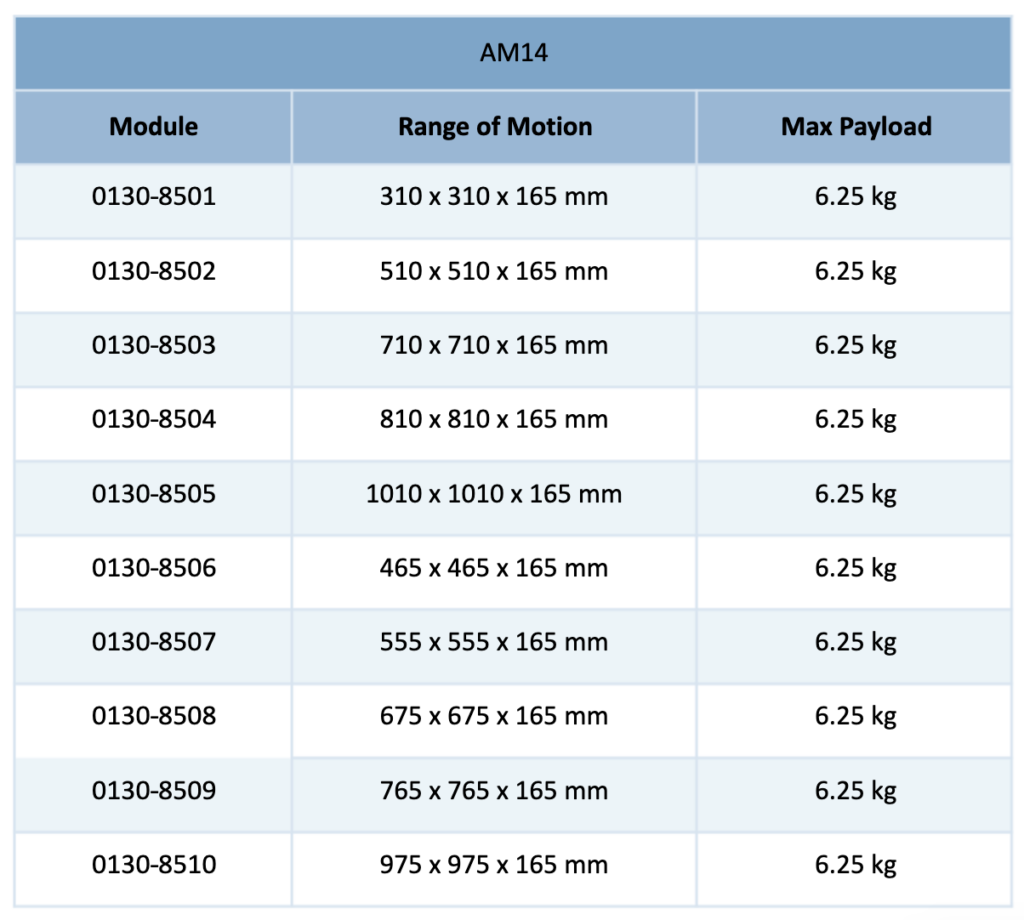The width and height of the screenshot is (1024, 920).
Task: Click module number 0130-8506
Action: [153, 568]
